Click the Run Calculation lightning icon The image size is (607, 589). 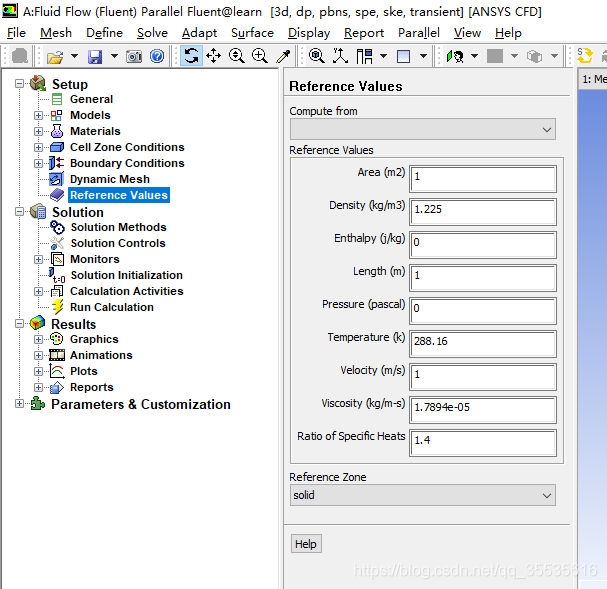(x=57, y=307)
